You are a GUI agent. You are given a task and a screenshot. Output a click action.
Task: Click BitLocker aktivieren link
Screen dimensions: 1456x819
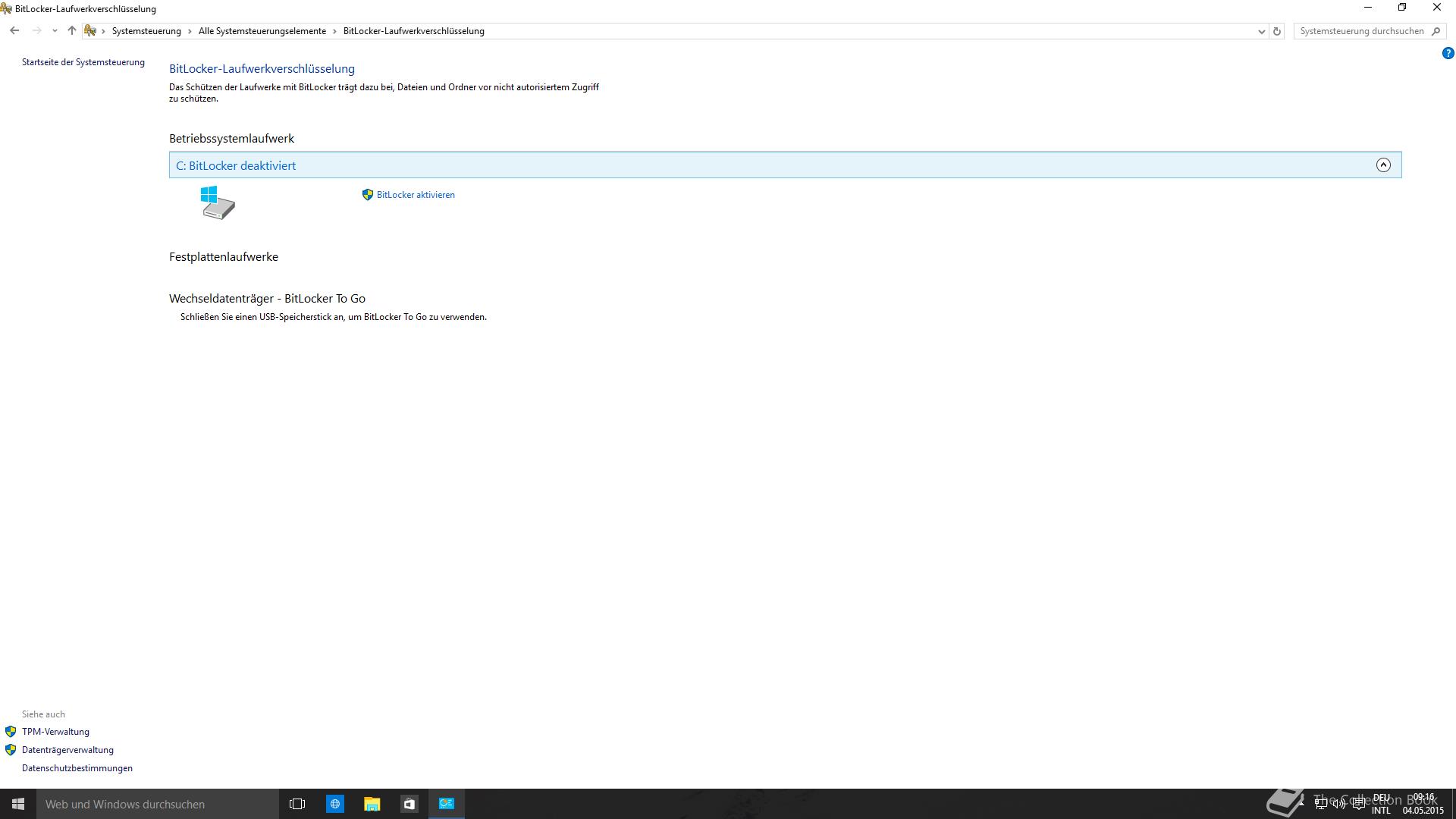(x=416, y=195)
